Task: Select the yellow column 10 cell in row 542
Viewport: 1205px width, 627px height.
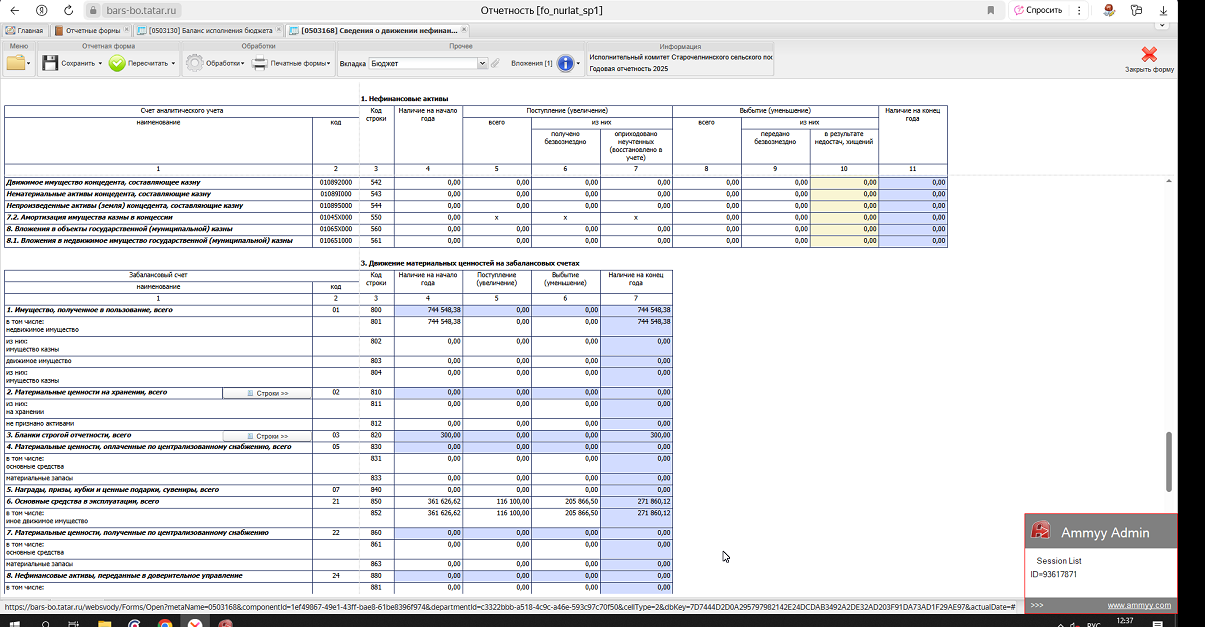Action: pos(844,183)
